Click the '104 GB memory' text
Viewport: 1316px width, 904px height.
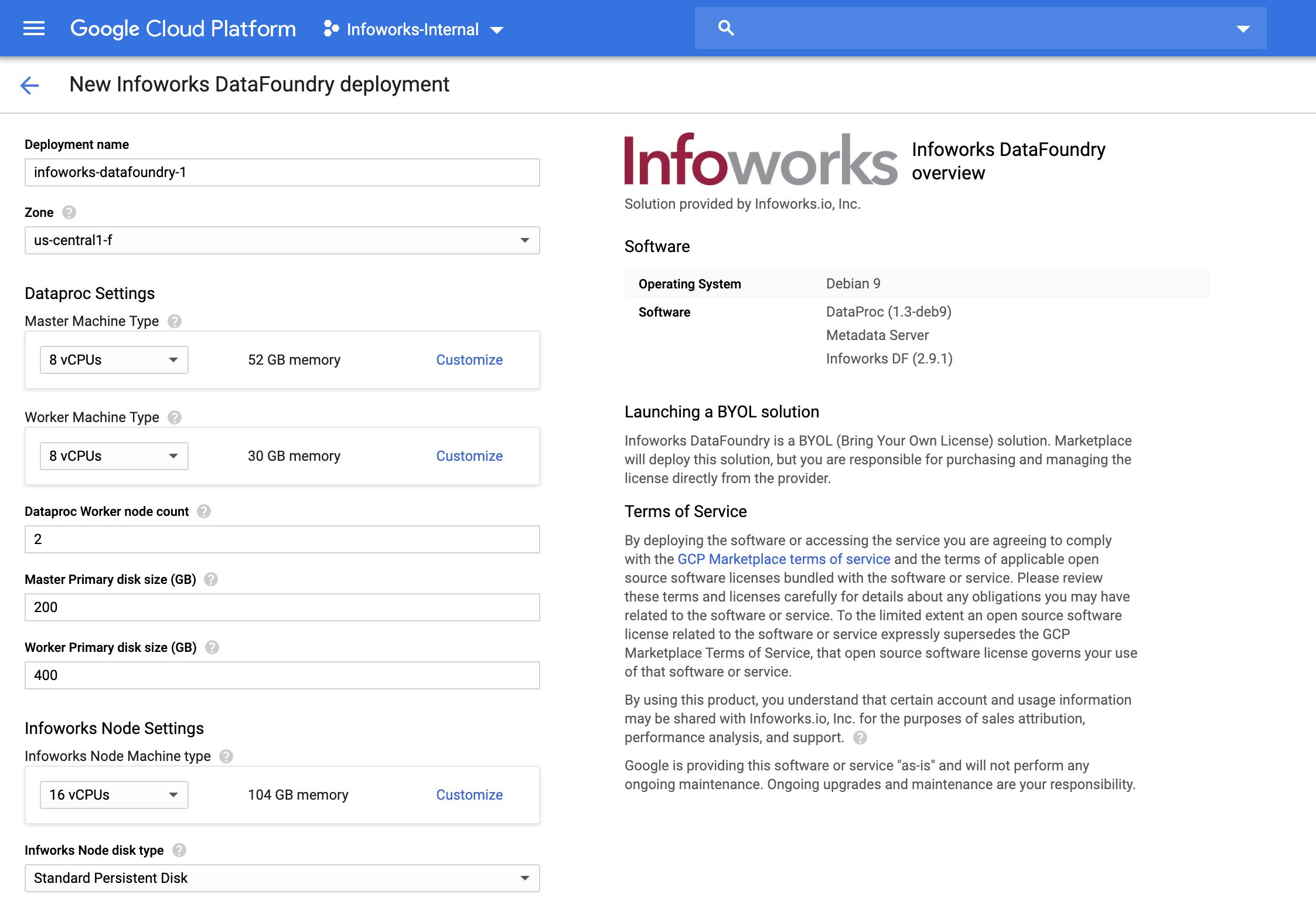coord(298,795)
